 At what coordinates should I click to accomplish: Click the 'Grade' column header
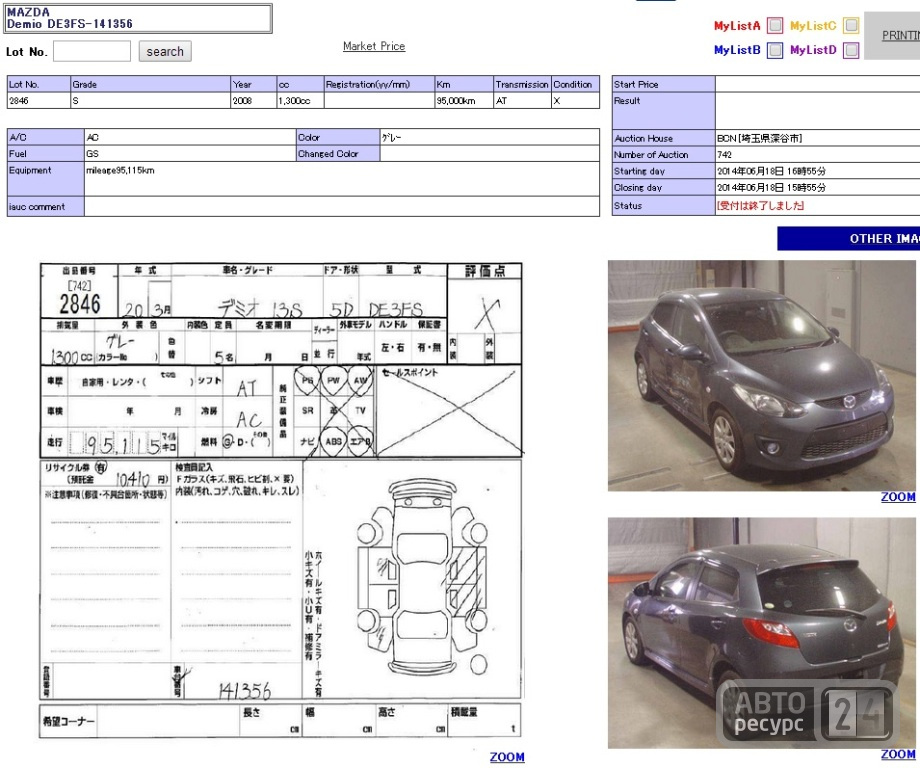tap(84, 84)
